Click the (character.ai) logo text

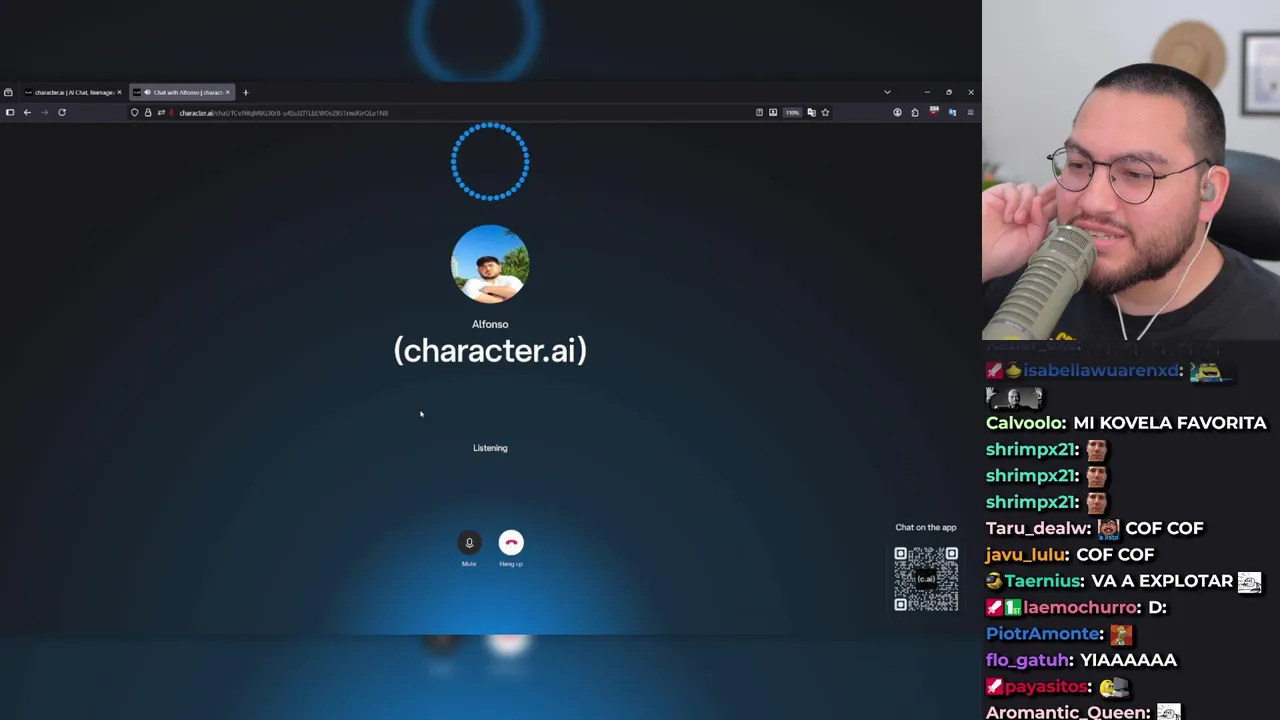point(490,350)
